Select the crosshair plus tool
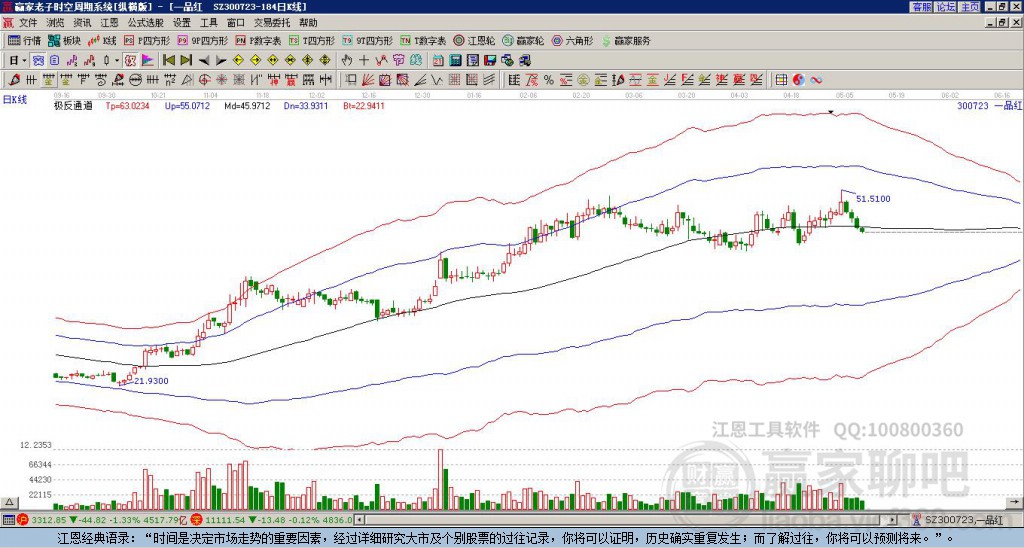The height and width of the screenshot is (548, 1024). coord(364,61)
